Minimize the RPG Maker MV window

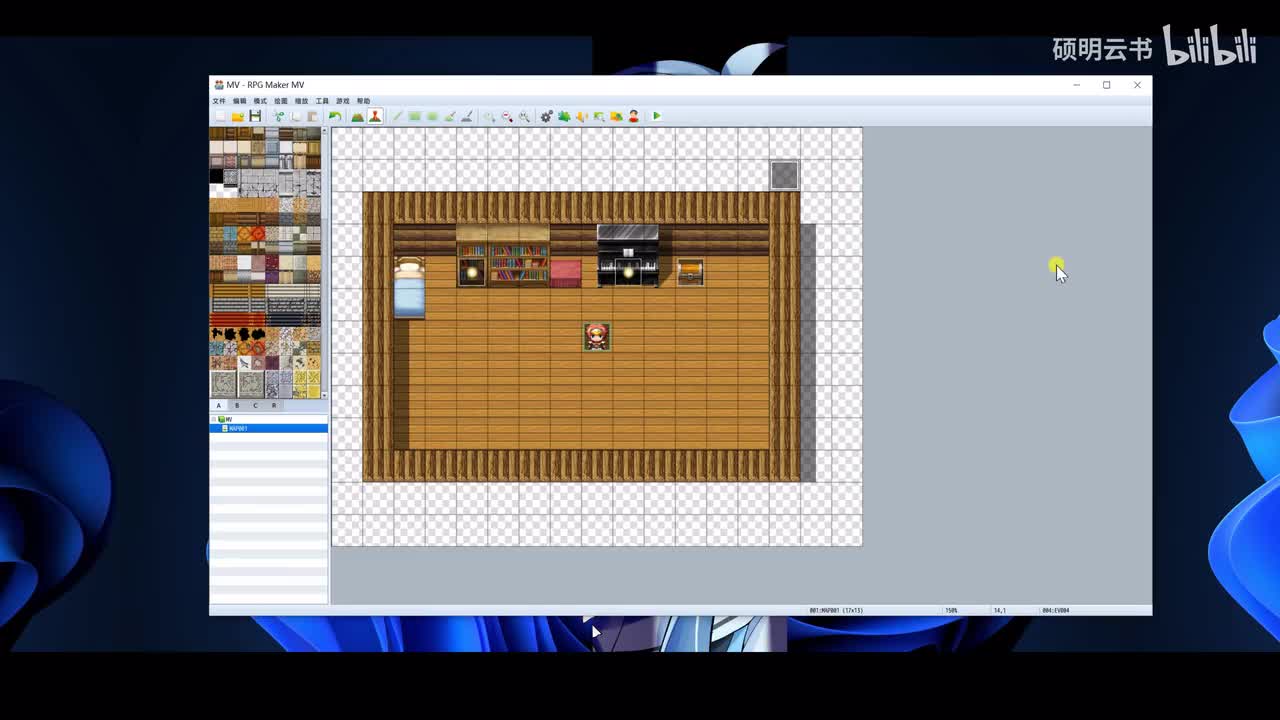pyautogui.click(x=1076, y=85)
